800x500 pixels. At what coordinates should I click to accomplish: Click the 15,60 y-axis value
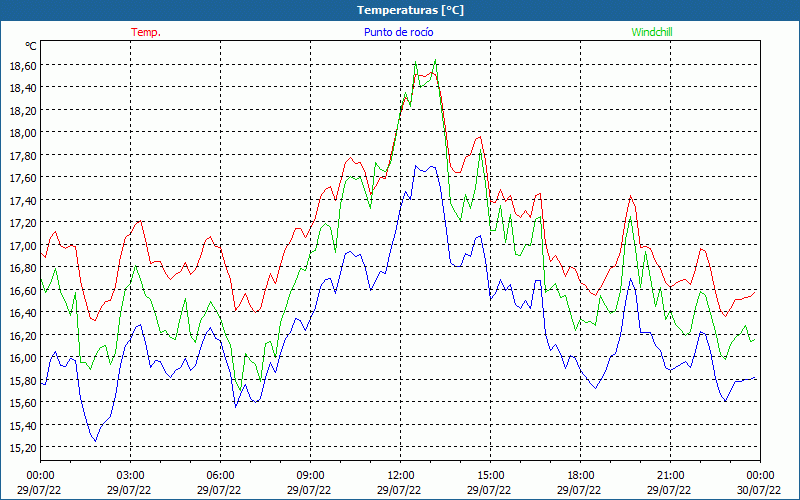[x=23, y=403]
